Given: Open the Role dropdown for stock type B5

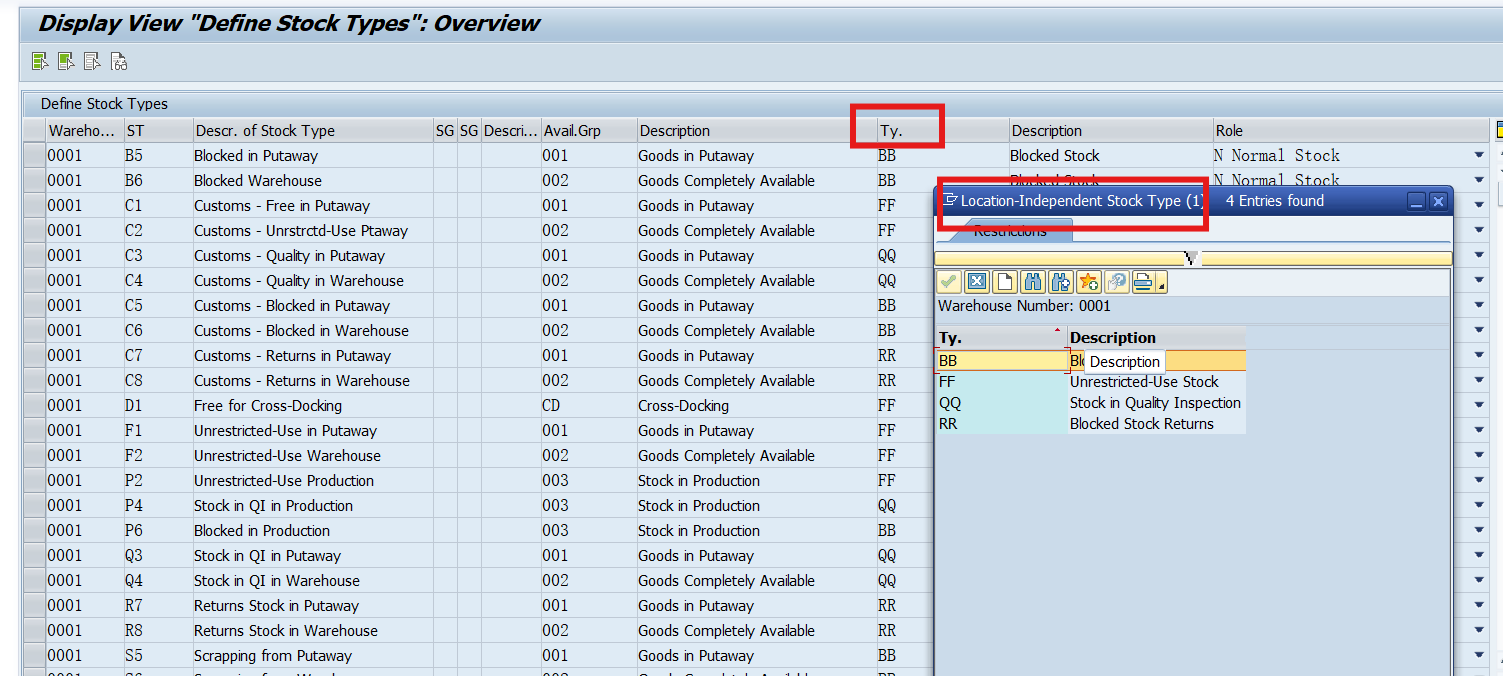Looking at the screenshot, I should coord(1479,155).
